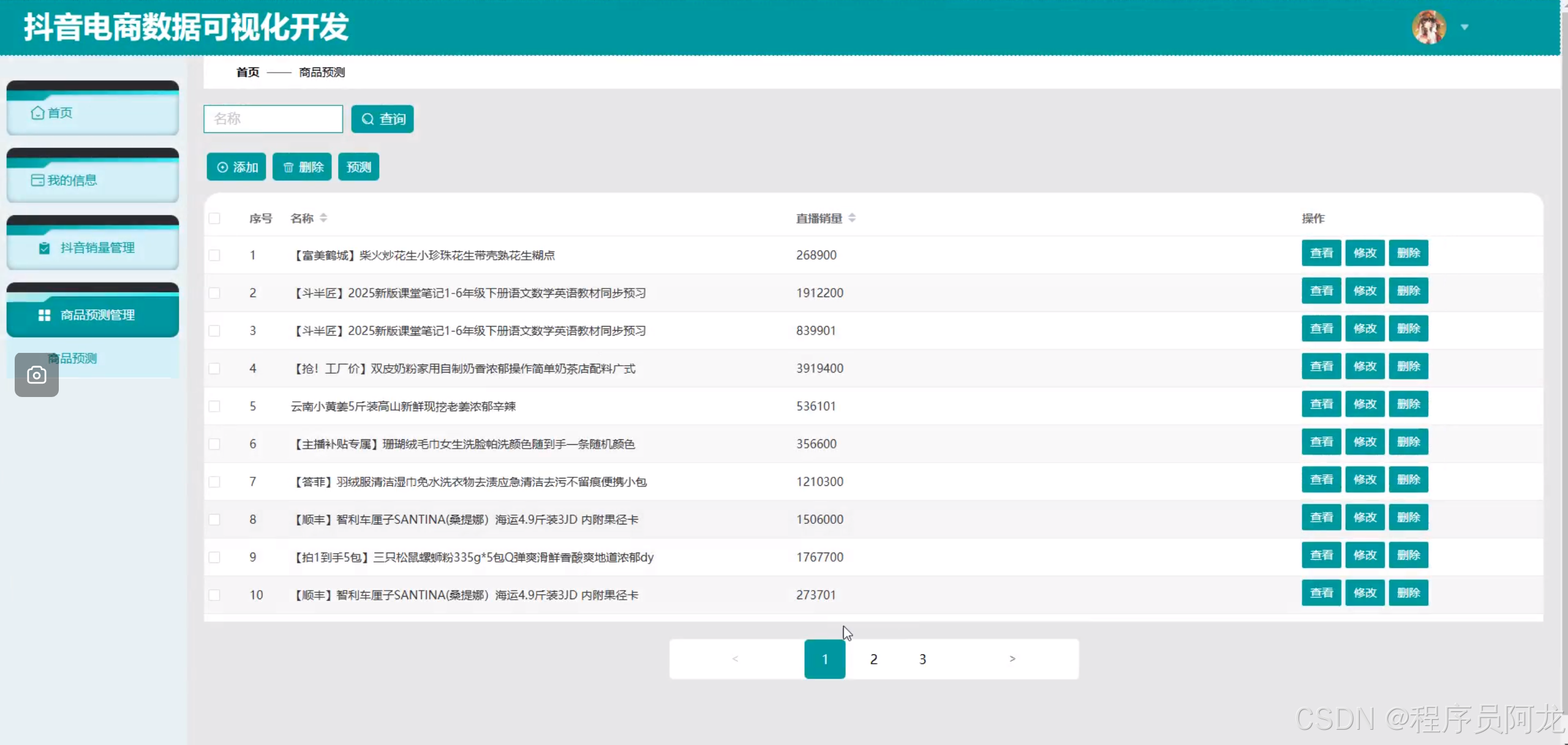1568x745 pixels.
Task: Click the home icon in 首页 sidebar
Action: pyautogui.click(x=38, y=113)
